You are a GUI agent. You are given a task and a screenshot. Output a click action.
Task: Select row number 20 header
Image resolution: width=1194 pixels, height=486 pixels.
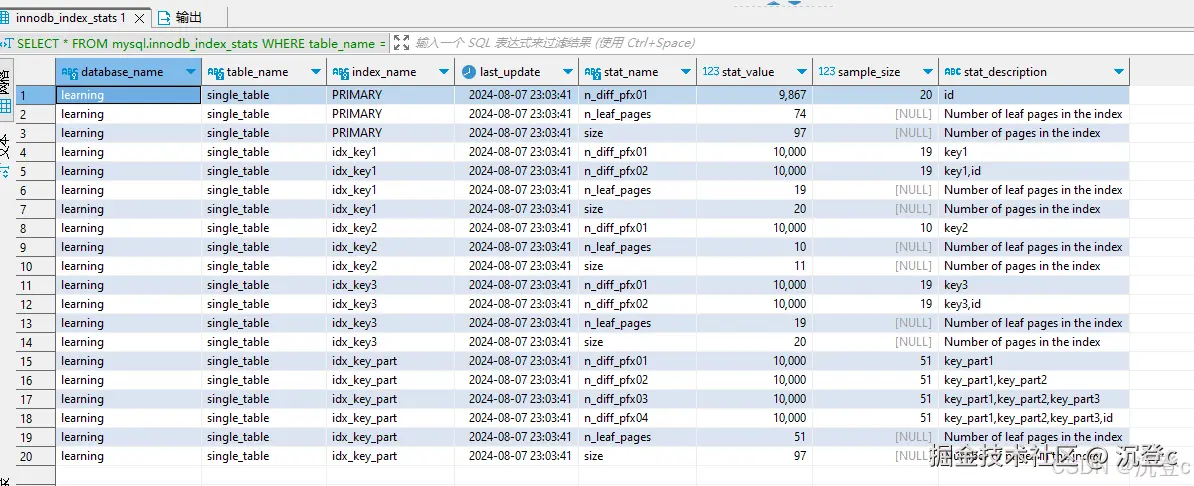click(36, 456)
